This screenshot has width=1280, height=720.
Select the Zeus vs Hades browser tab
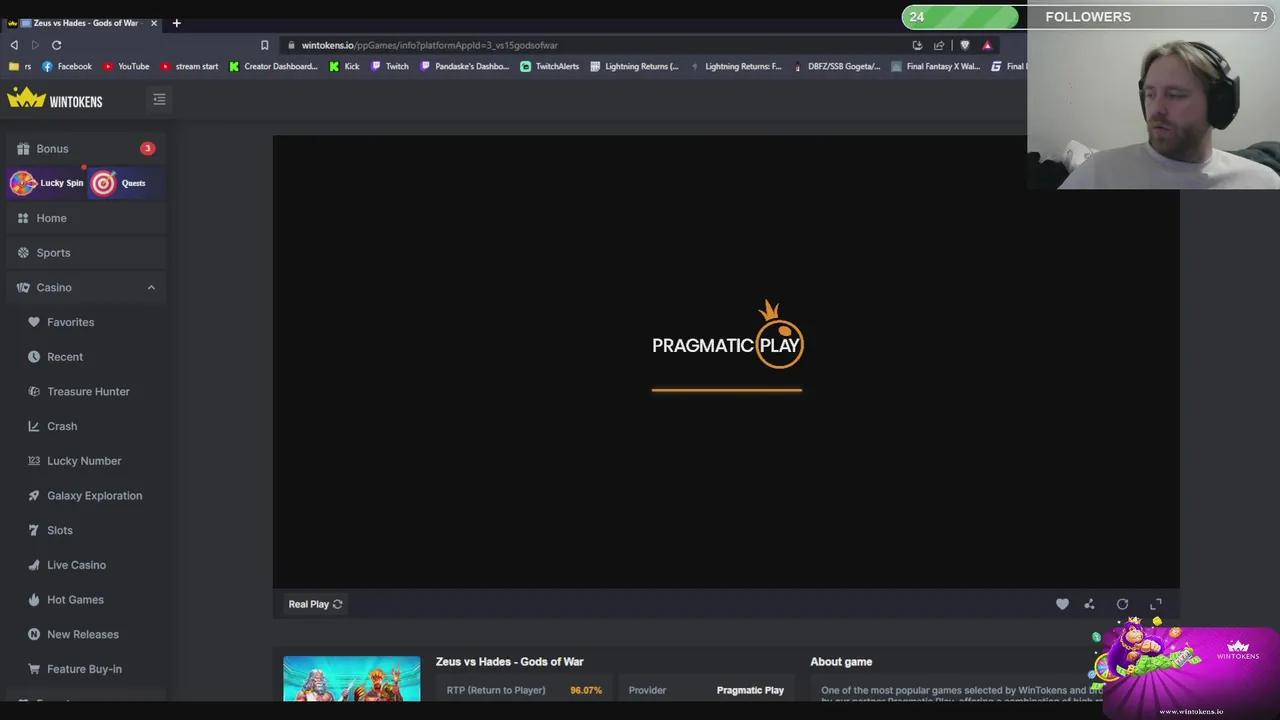[84, 23]
